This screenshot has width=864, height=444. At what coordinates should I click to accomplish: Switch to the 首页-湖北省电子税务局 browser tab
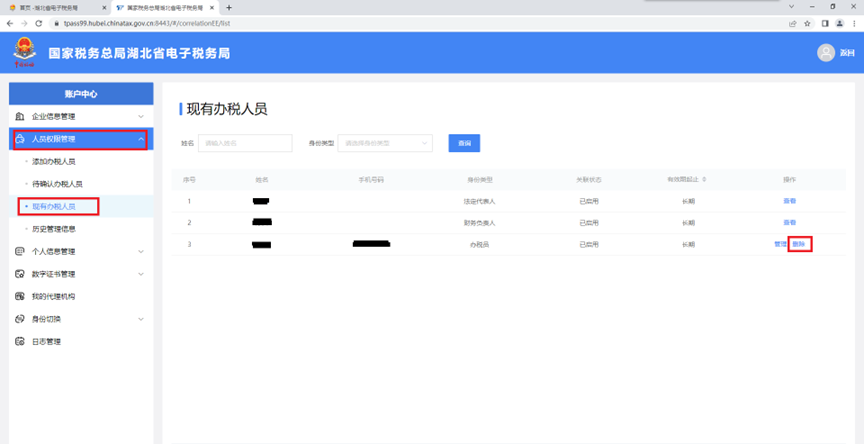[x=55, y=8]
